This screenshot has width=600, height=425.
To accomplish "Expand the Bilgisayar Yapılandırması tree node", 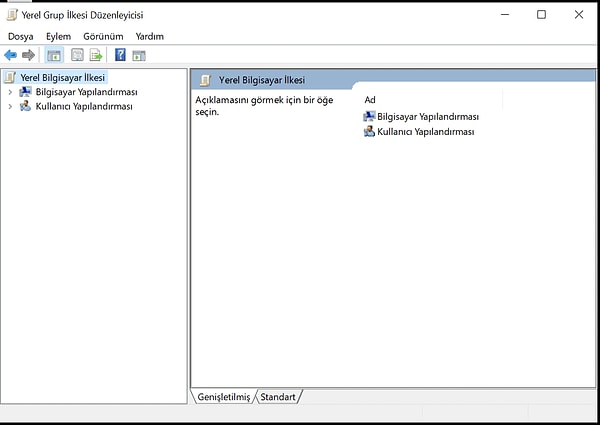I will click(10, 92).
